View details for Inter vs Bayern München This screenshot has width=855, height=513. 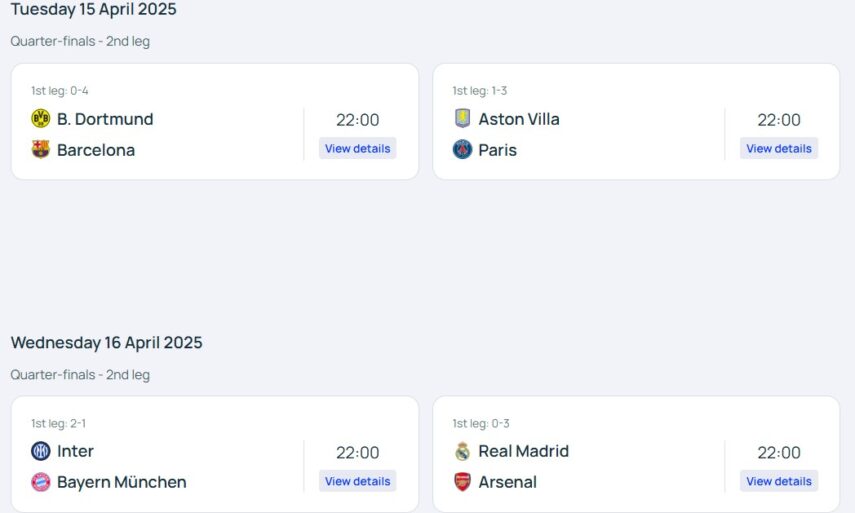pos(358,481)
